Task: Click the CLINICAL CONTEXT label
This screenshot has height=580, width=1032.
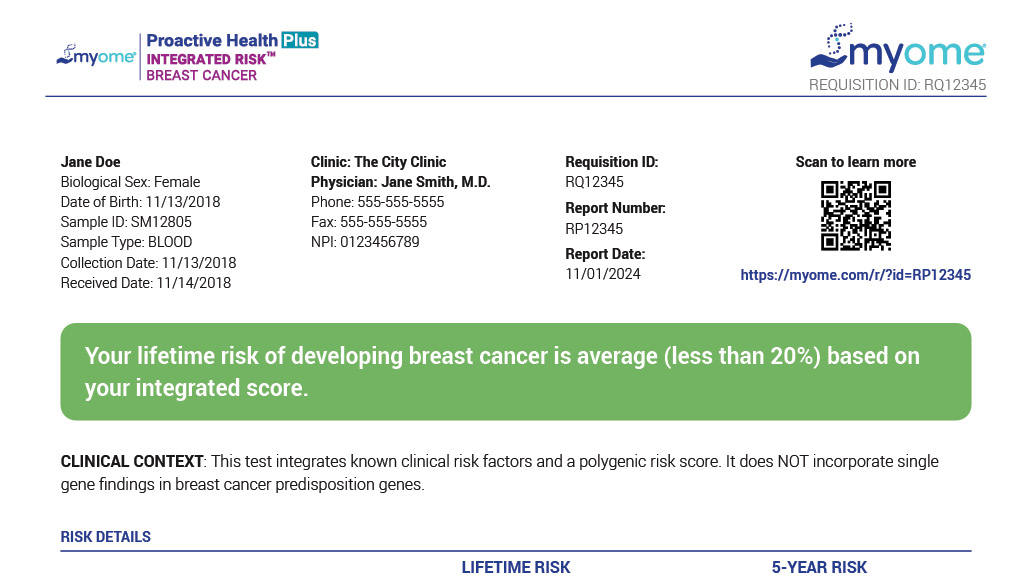Action: [132, 462]
